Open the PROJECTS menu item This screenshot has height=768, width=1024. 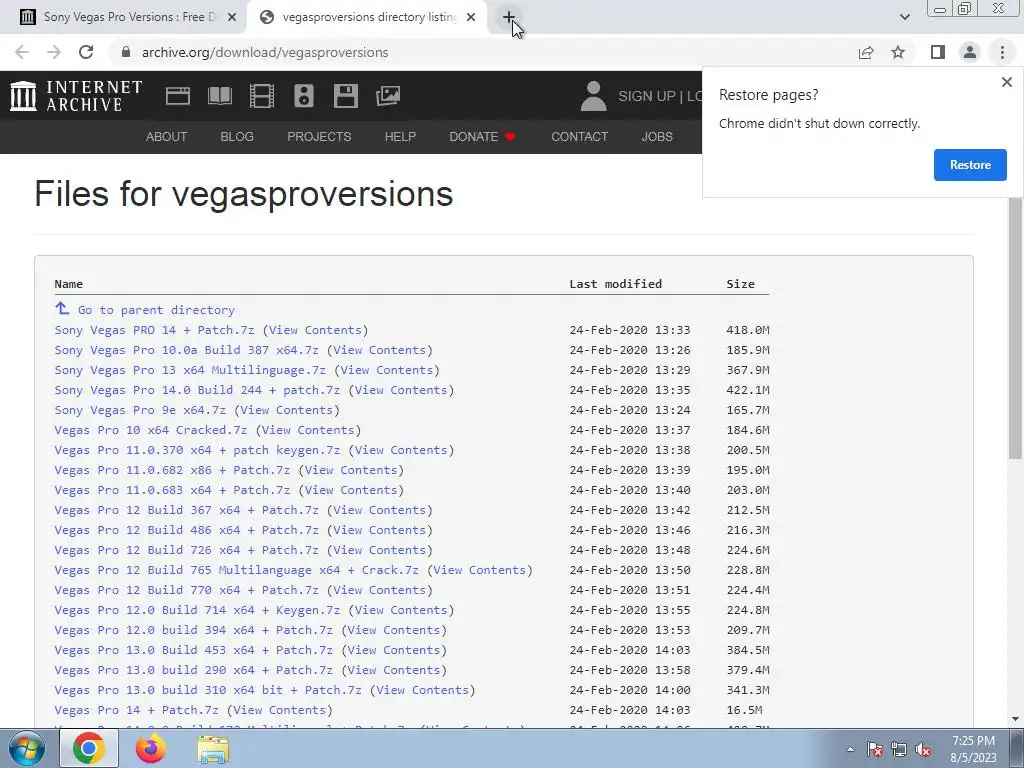[x=319, y=136]
